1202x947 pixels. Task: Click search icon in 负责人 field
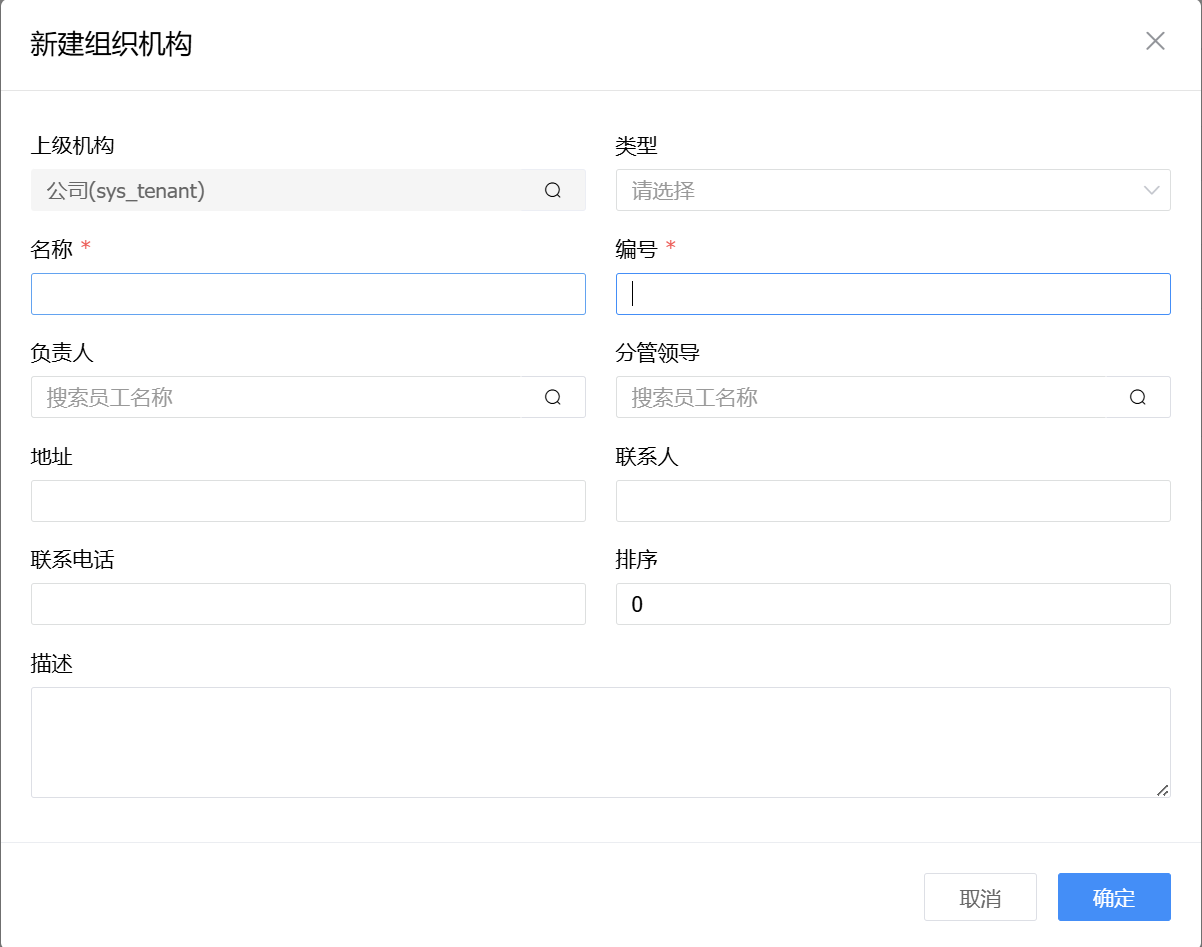553,397
